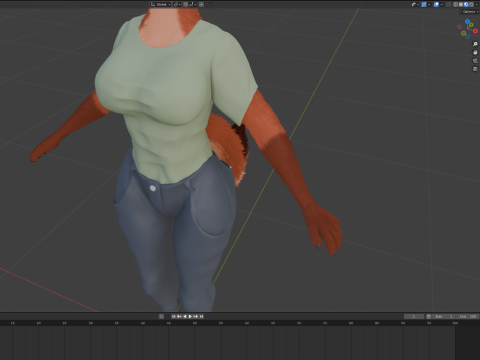Toggle viewport gizmos display
Screen dimensions: 480x360
coord(424,4)
